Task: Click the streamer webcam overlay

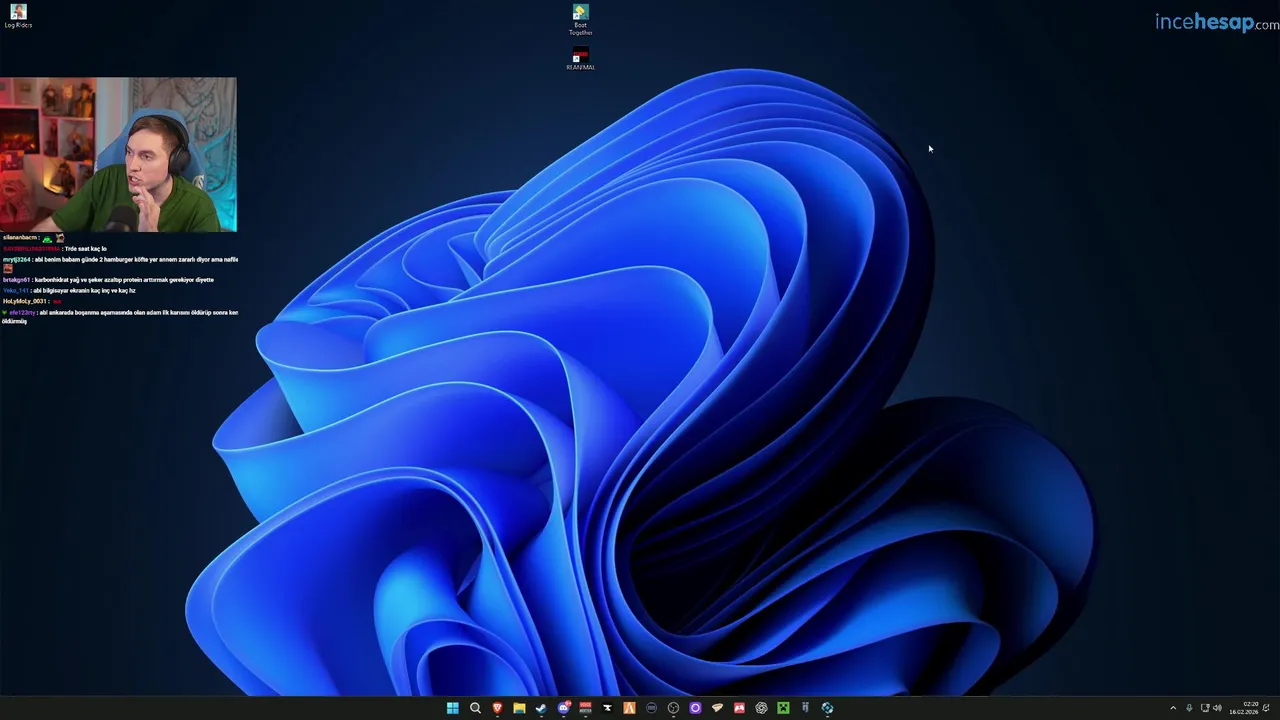Action: click(118, 155)
